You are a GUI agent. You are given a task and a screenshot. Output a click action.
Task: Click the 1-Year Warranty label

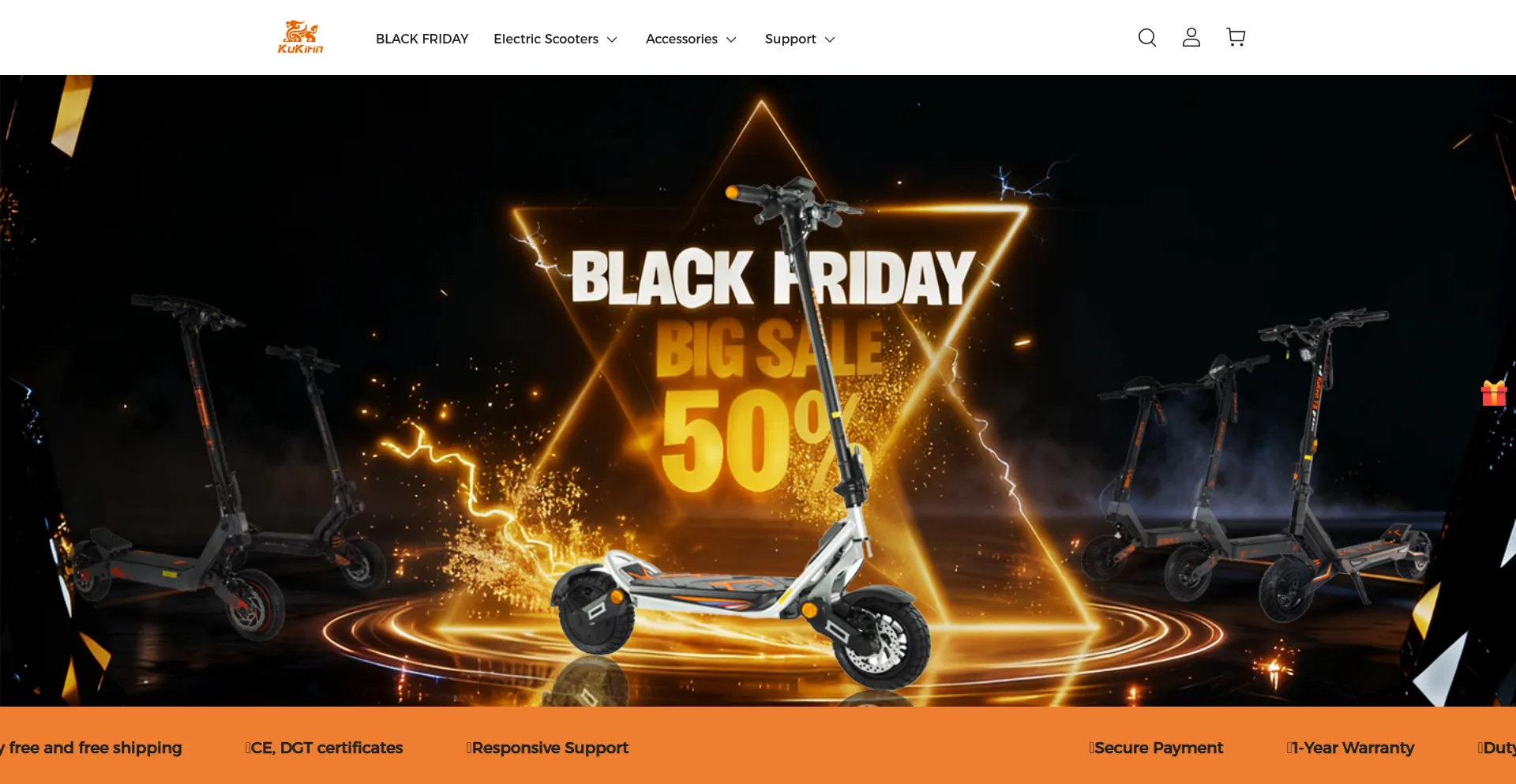1351,748
